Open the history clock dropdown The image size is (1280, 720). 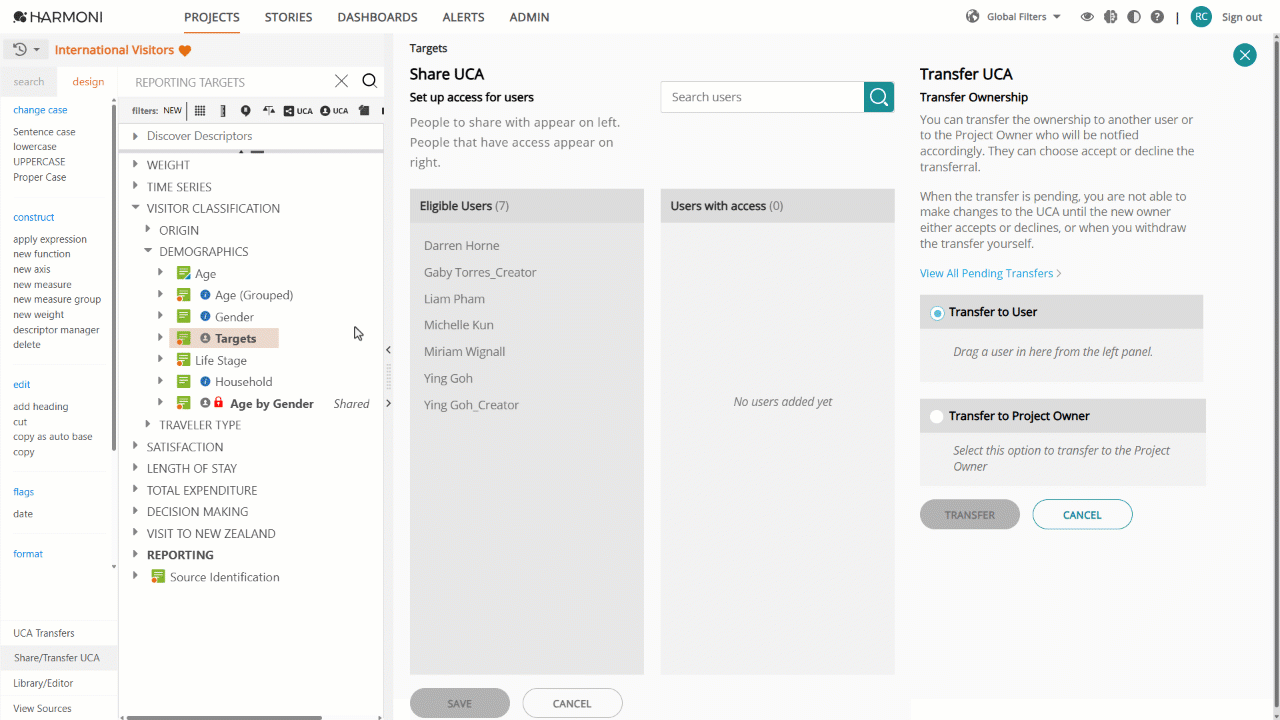26,50
